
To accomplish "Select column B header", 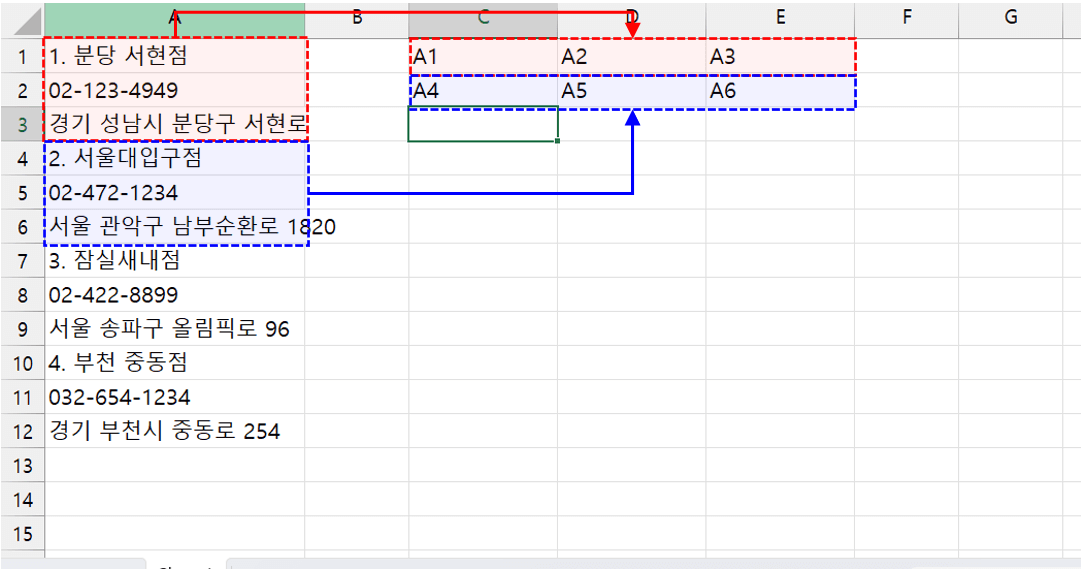I will pos(356,17).
